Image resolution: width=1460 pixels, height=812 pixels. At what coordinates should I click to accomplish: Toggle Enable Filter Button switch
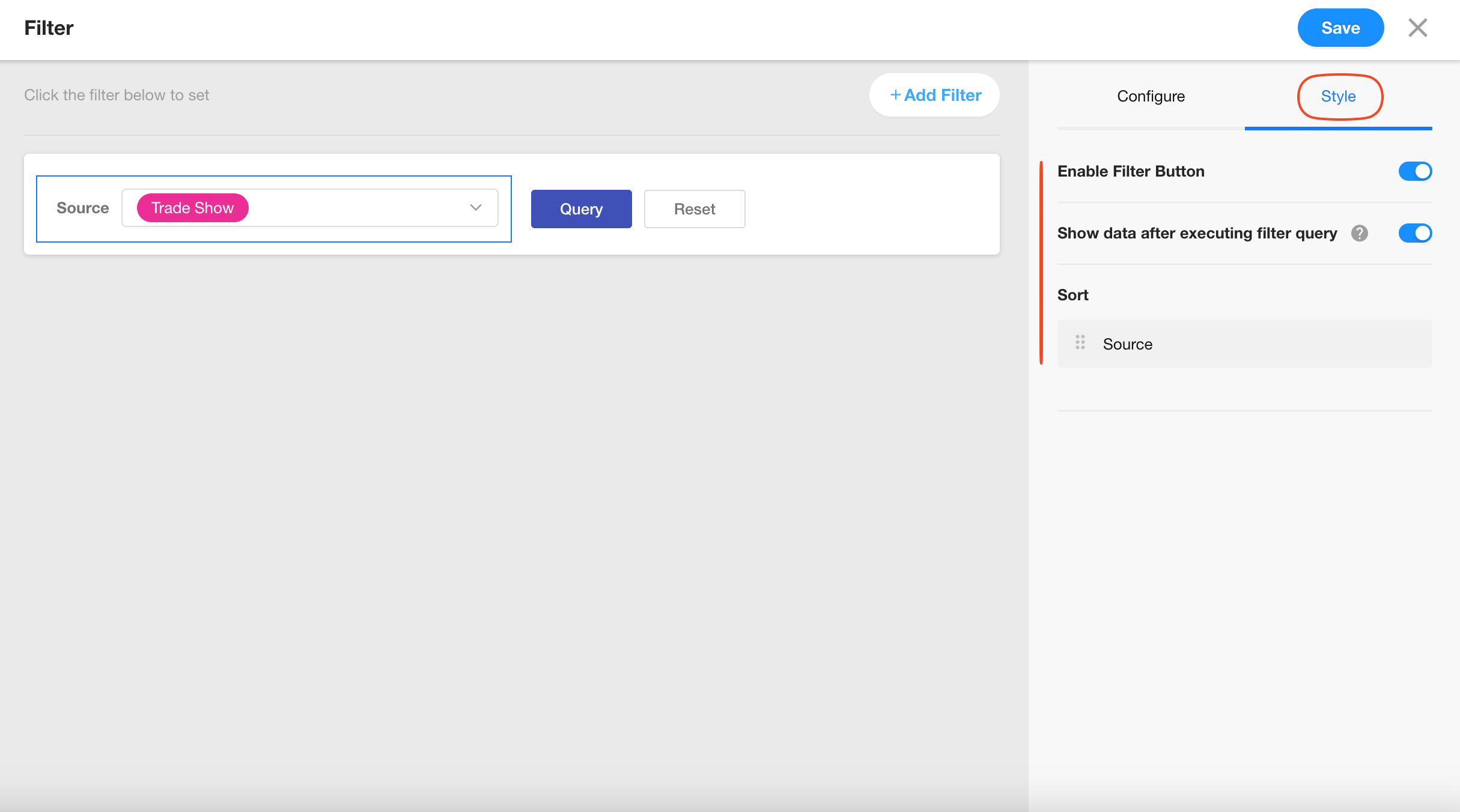point(1415,171)
